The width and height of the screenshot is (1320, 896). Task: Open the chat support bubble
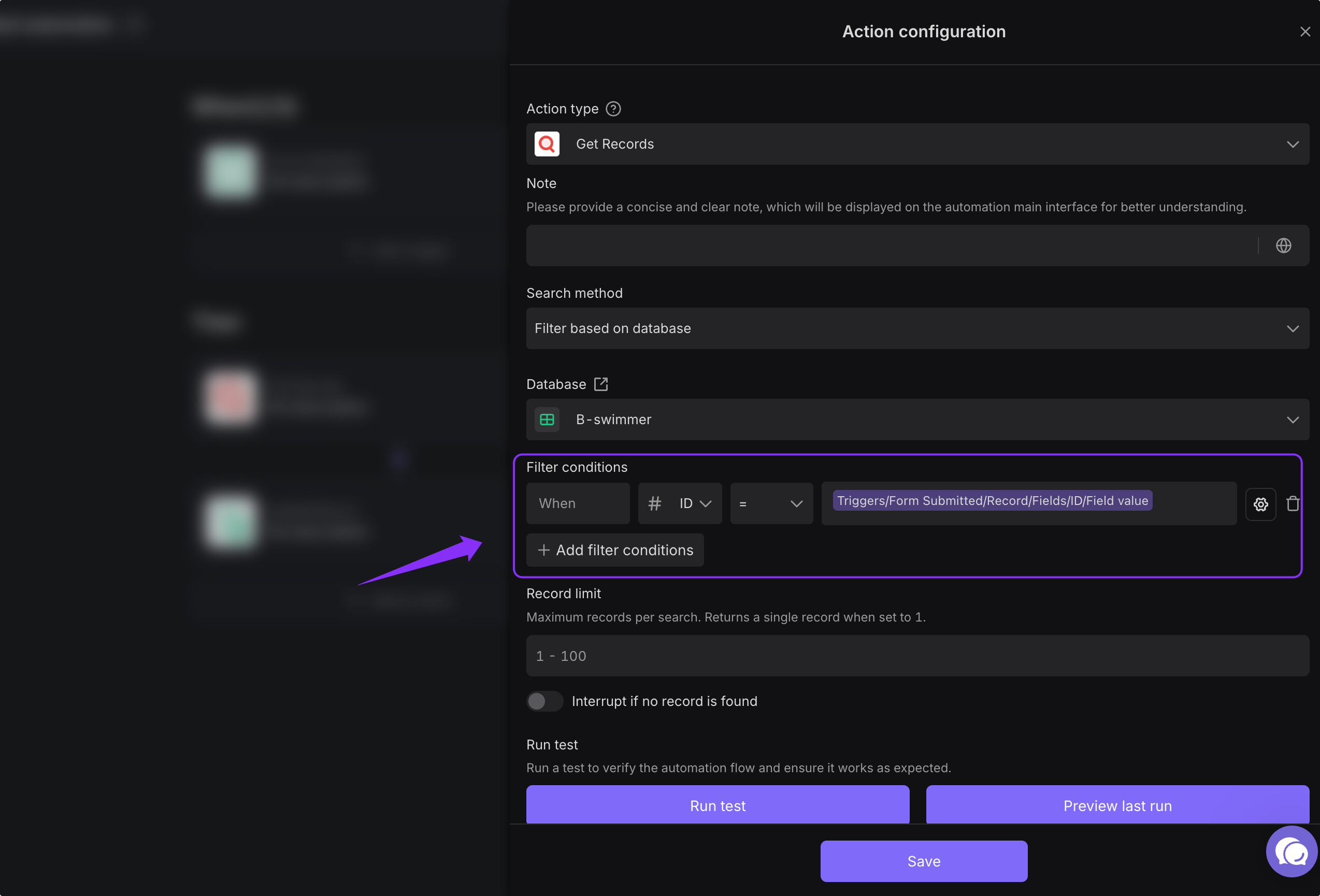[1291, 851]
